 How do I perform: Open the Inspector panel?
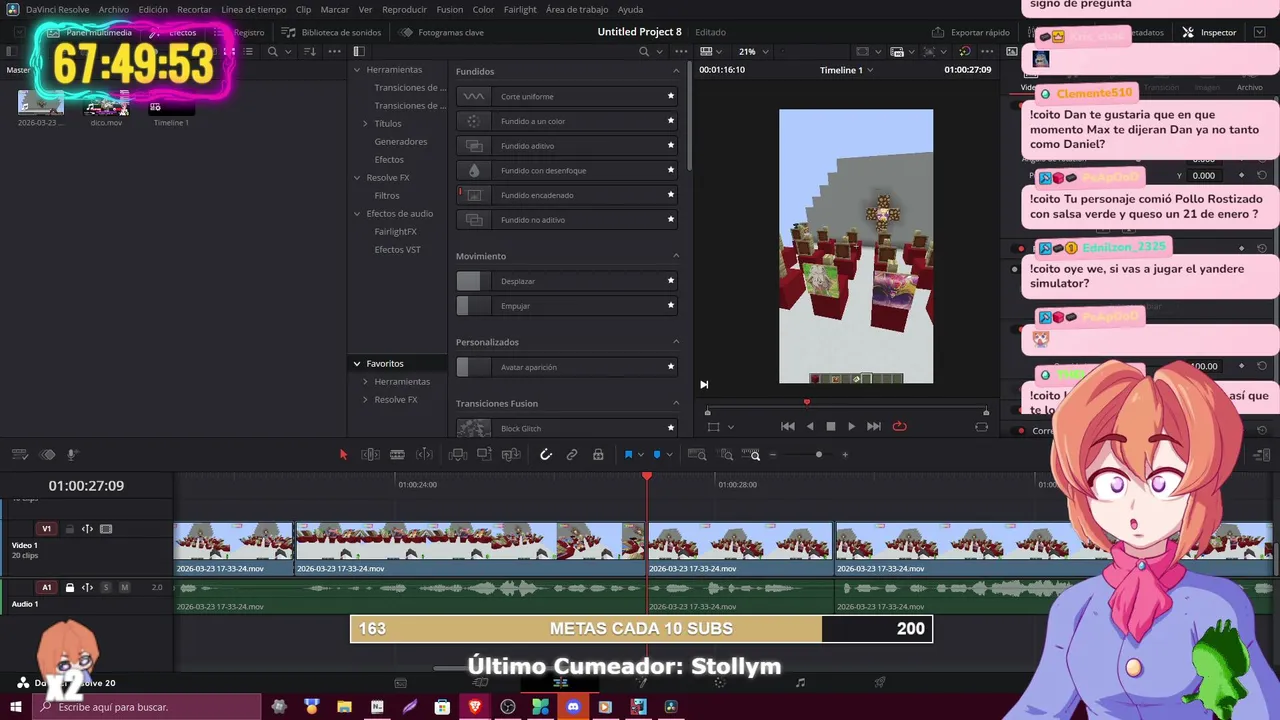[x=1209, y=32]
